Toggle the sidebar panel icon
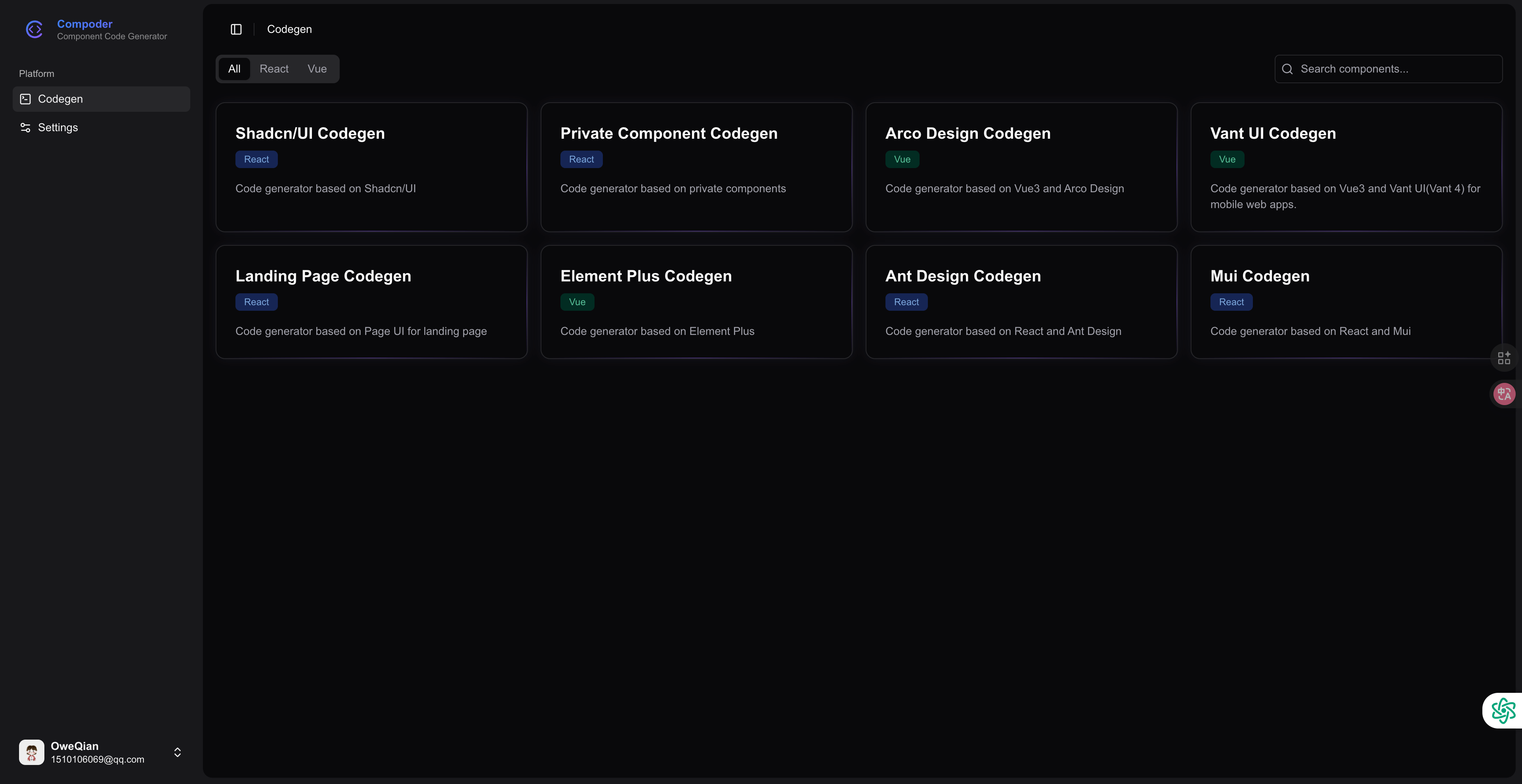The height and width of the screenshot is (784, 1522). [x=236, y=30]
